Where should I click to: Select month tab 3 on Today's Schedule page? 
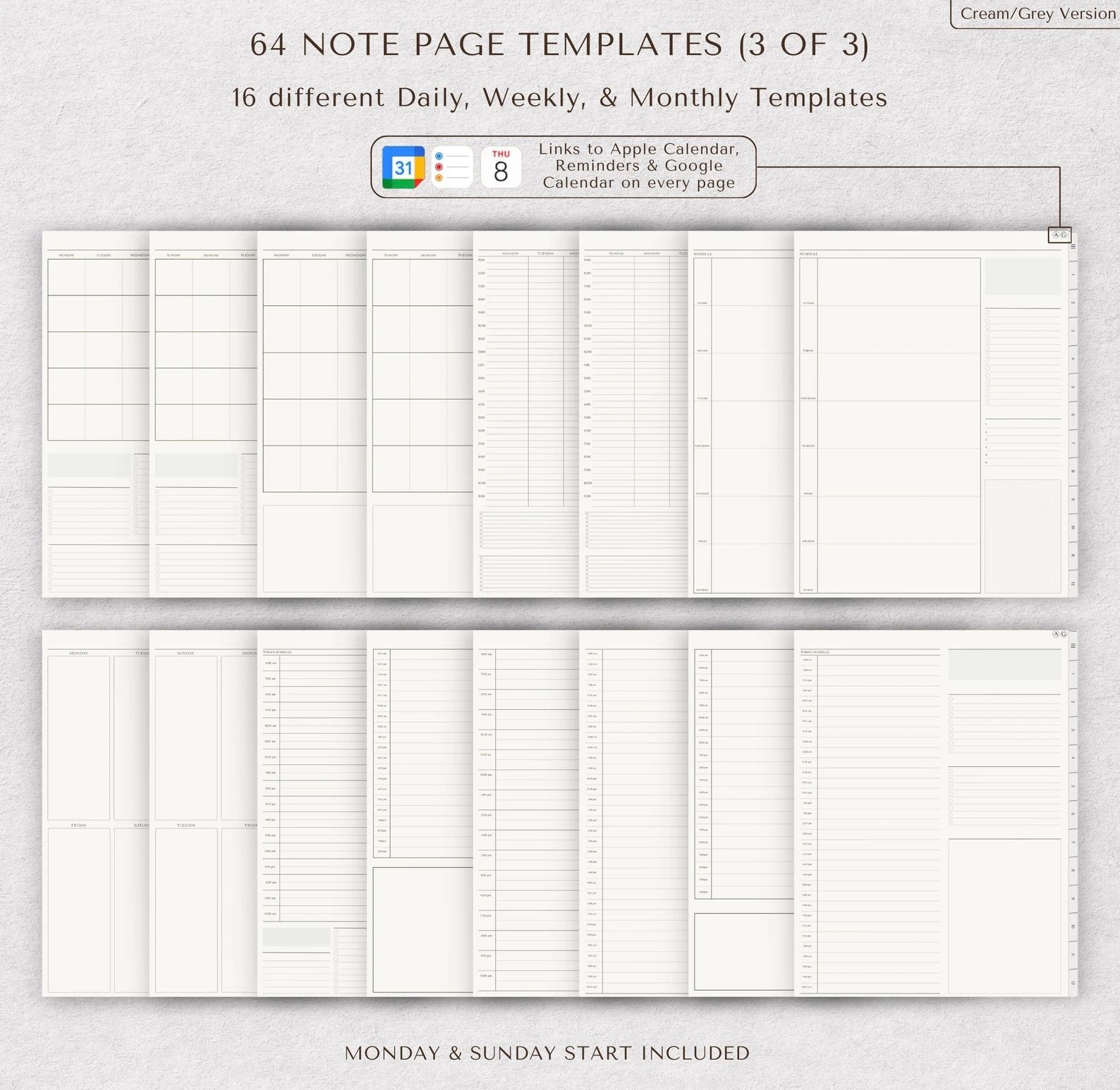coord(1073,730)
